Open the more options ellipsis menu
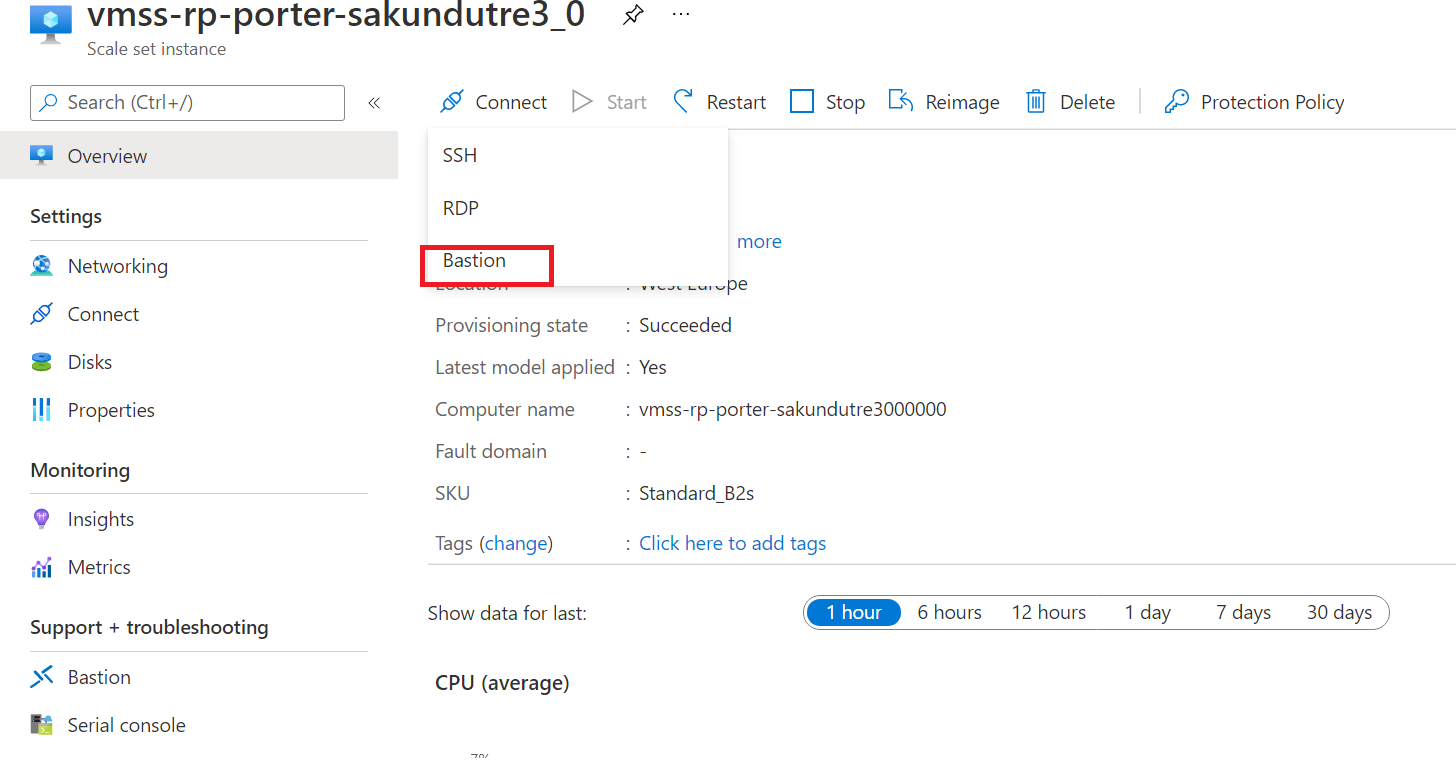Image resolution: width=1456 pixels, height=762 pixels. (x=681, y=16)
